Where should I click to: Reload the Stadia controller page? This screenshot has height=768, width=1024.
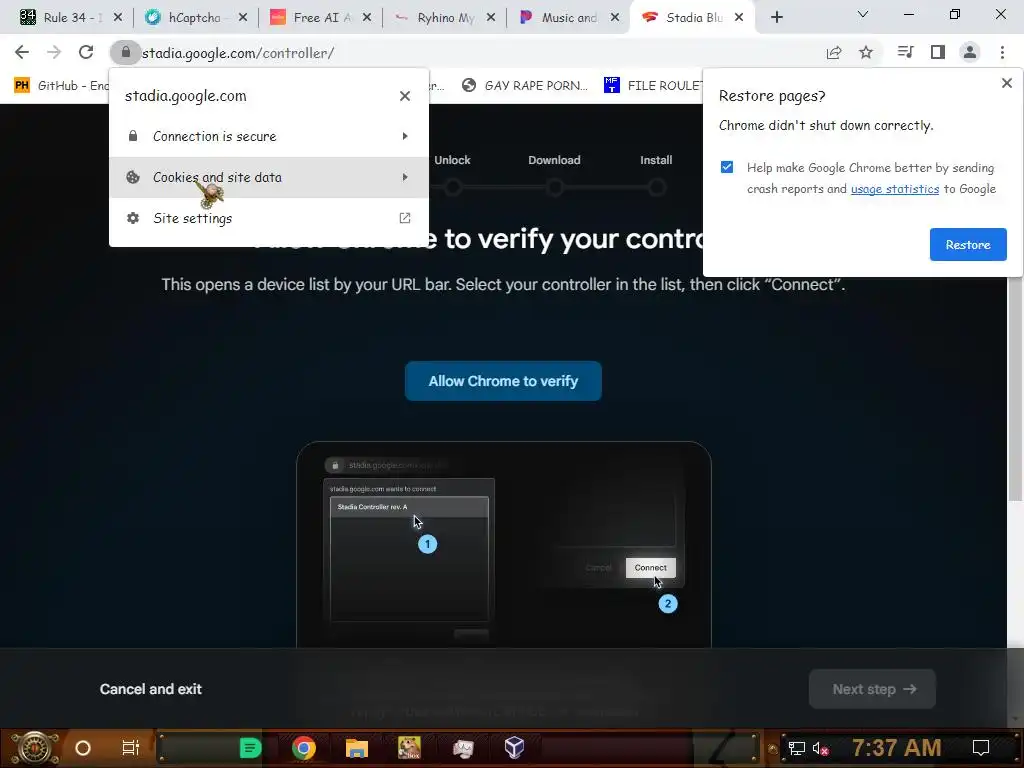pyautogui.click(x=86, y=52)
